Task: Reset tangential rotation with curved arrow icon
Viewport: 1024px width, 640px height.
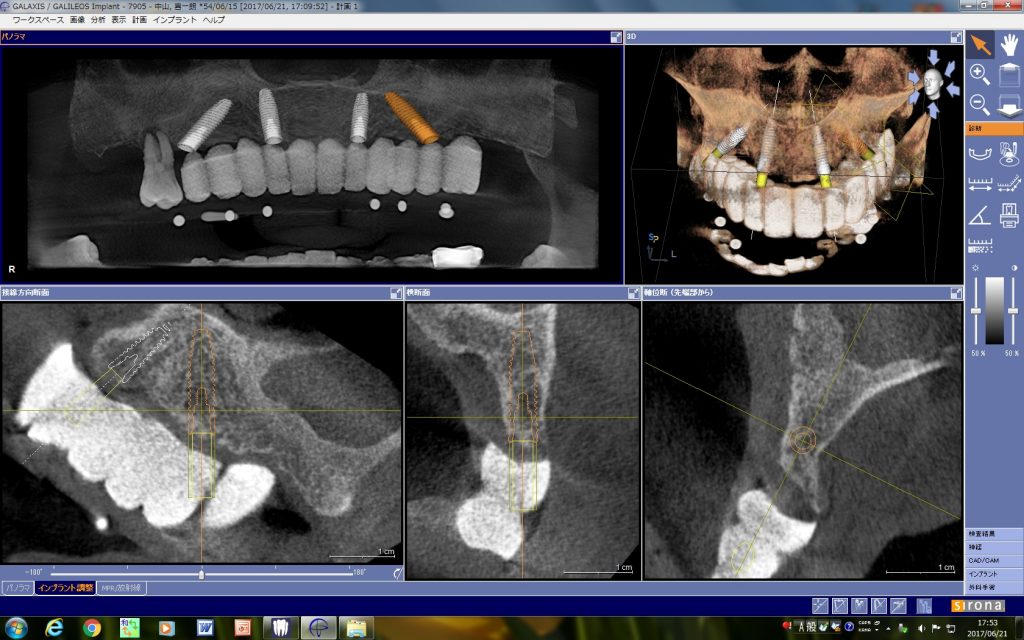Action: point(397,574)
